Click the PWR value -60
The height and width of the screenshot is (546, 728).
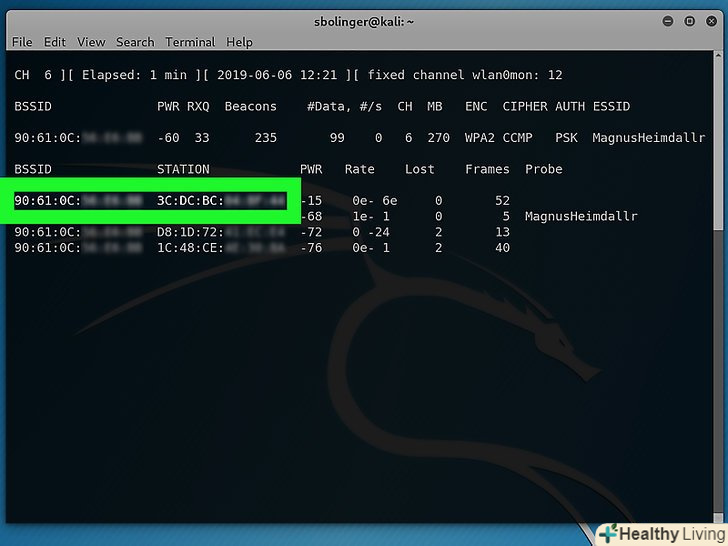(x=168, y=138)
